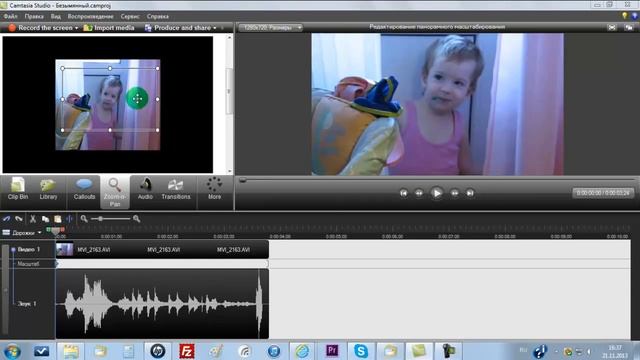This screenshot has height=360, width=640.
Task: Open Adobe Premiere from the taskbar
Action: (332, 351)
